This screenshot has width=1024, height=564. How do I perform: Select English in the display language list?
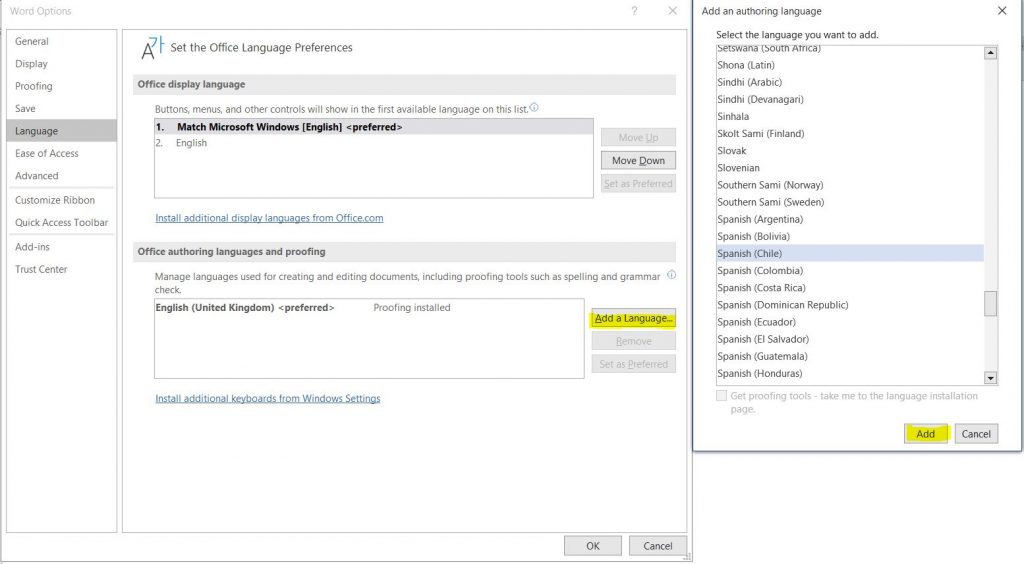point(191,143)
